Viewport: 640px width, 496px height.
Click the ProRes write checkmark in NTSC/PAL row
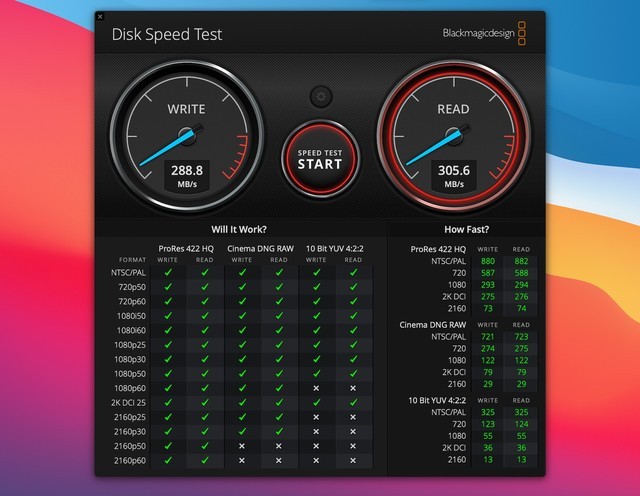coord(168,272)
